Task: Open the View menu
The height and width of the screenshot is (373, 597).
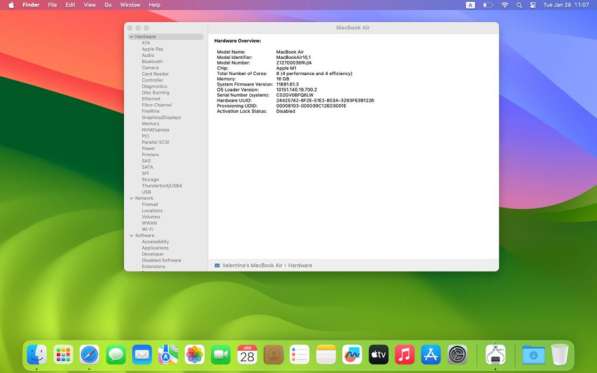Action: coord(89,5)
